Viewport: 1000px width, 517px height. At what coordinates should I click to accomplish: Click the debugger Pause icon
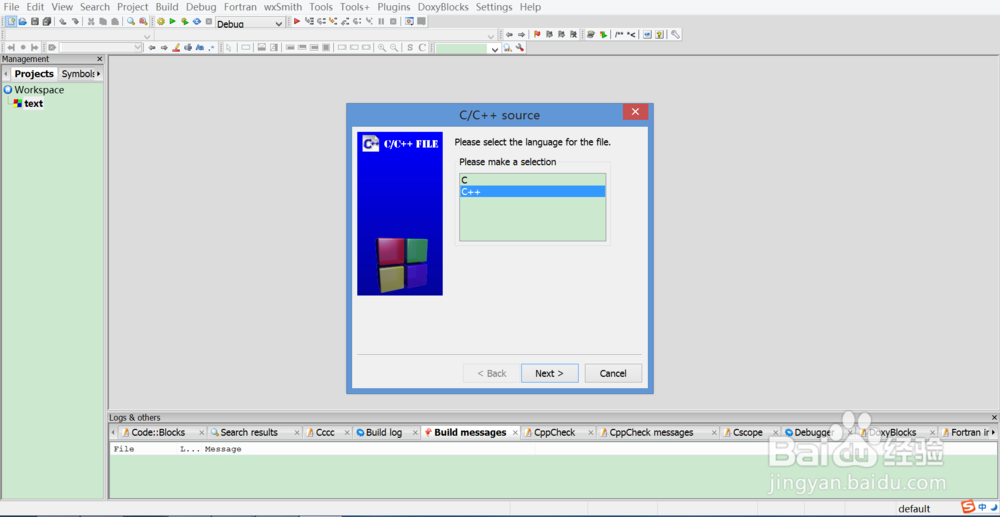pos(381,21)
